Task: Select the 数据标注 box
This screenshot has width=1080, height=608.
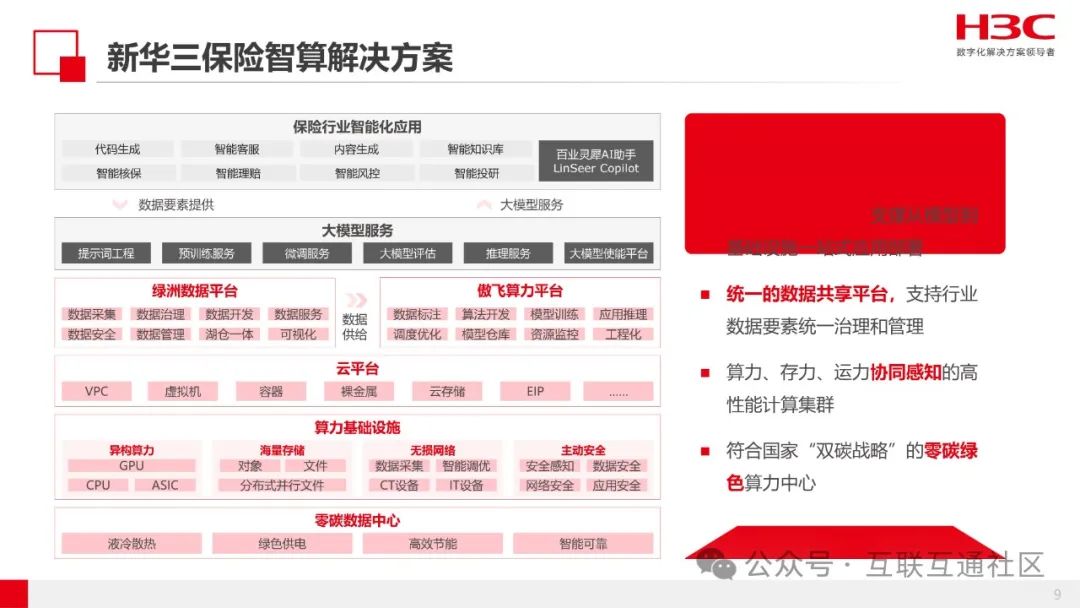Action: (417, 314)
